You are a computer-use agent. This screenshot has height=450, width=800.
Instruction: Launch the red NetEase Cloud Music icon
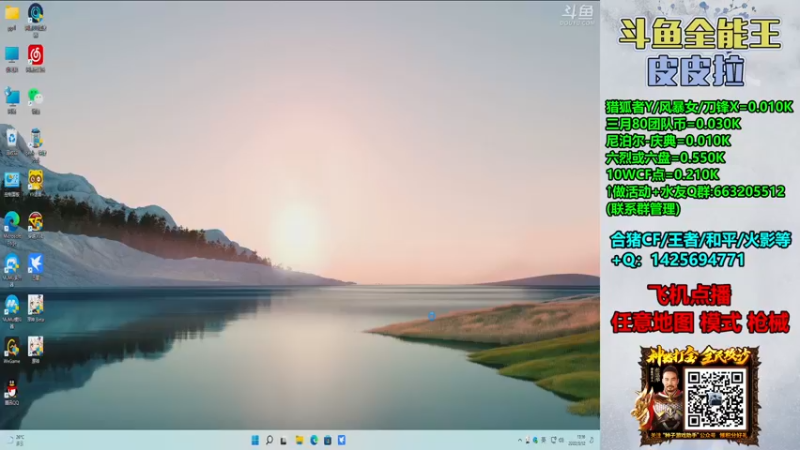[35, 55]
